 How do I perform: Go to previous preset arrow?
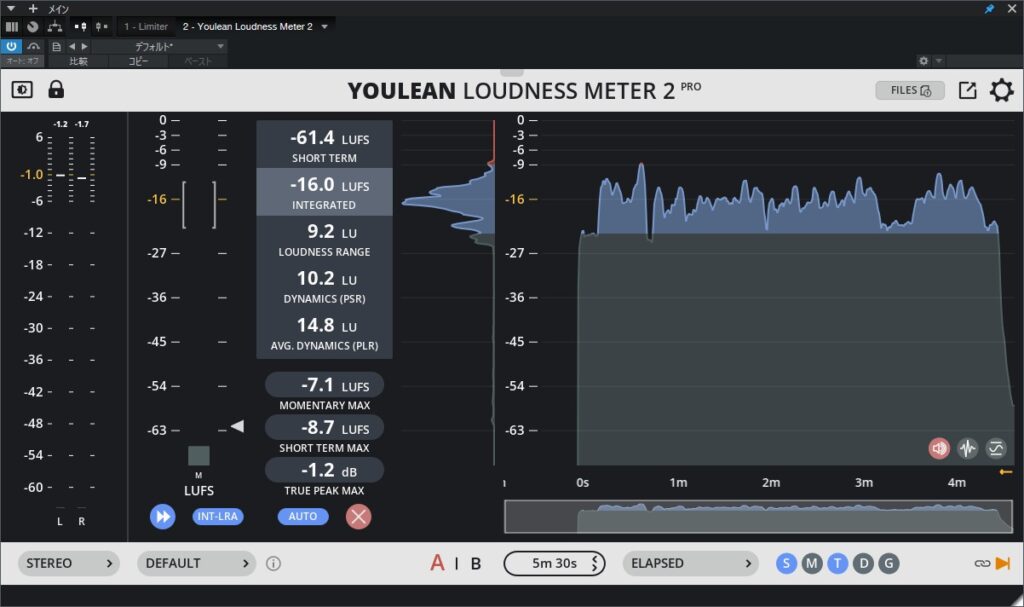coord(72,46)
